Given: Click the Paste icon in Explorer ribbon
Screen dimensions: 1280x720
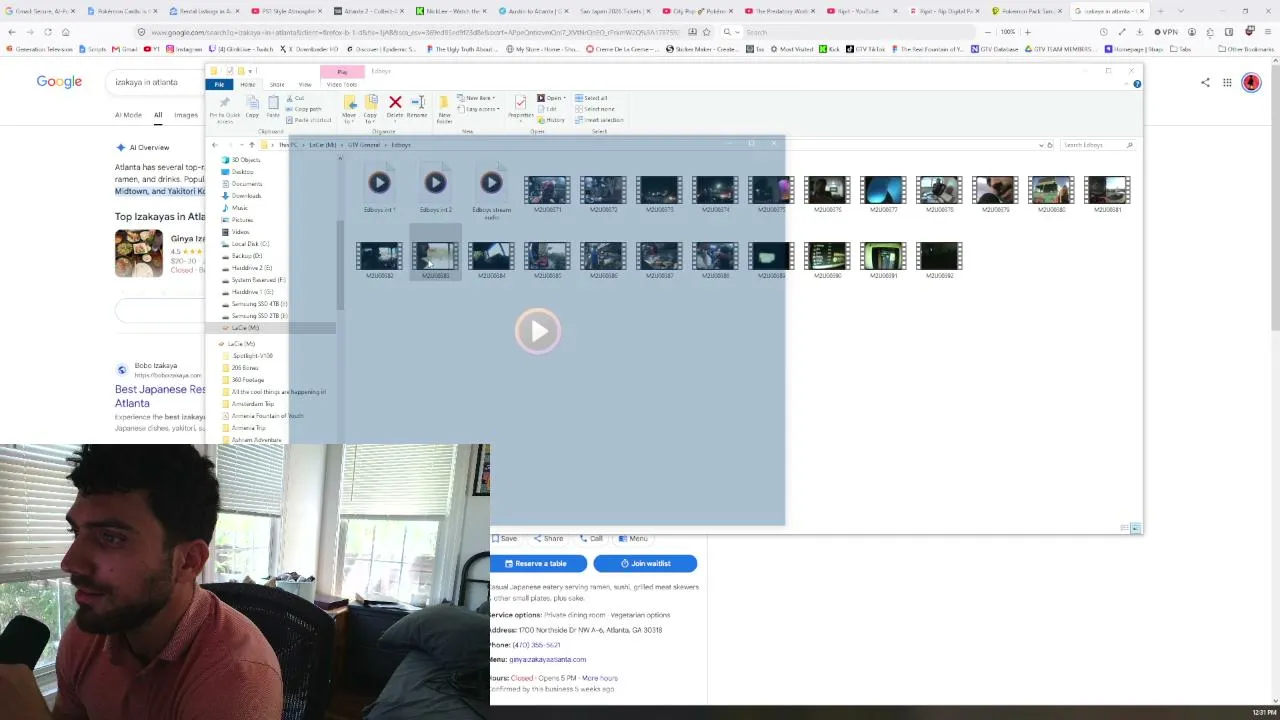Looking at the screenshot, I should pyautogui.click(x=273, y=108).
